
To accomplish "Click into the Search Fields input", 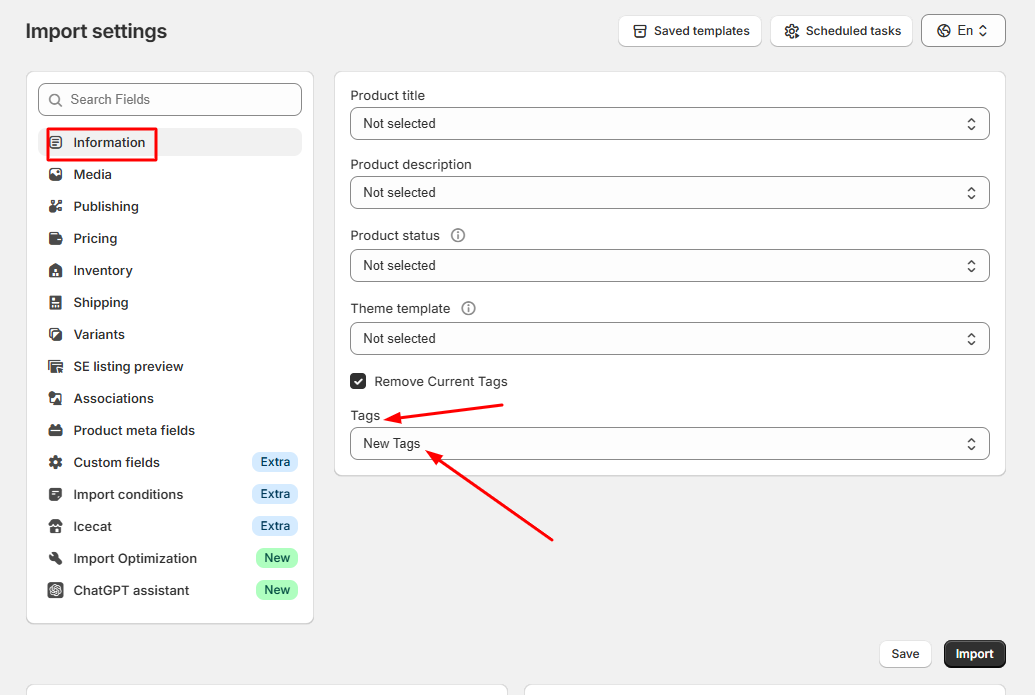I will (170, 100).
